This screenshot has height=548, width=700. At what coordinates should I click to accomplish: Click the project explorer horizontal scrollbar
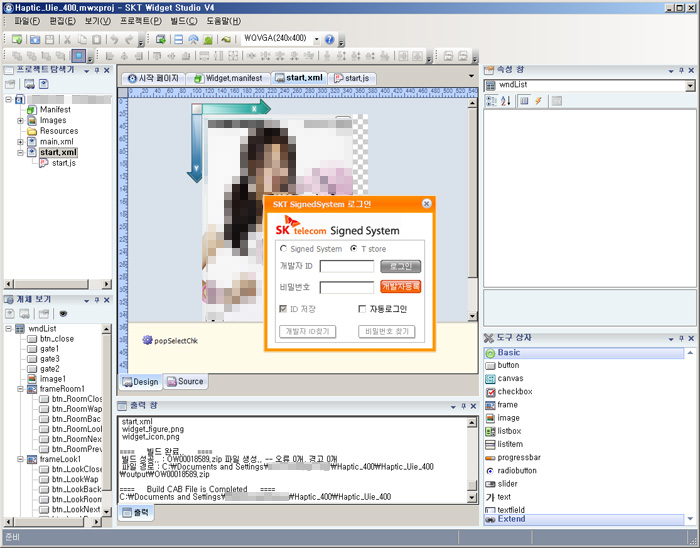coord(58,284)
